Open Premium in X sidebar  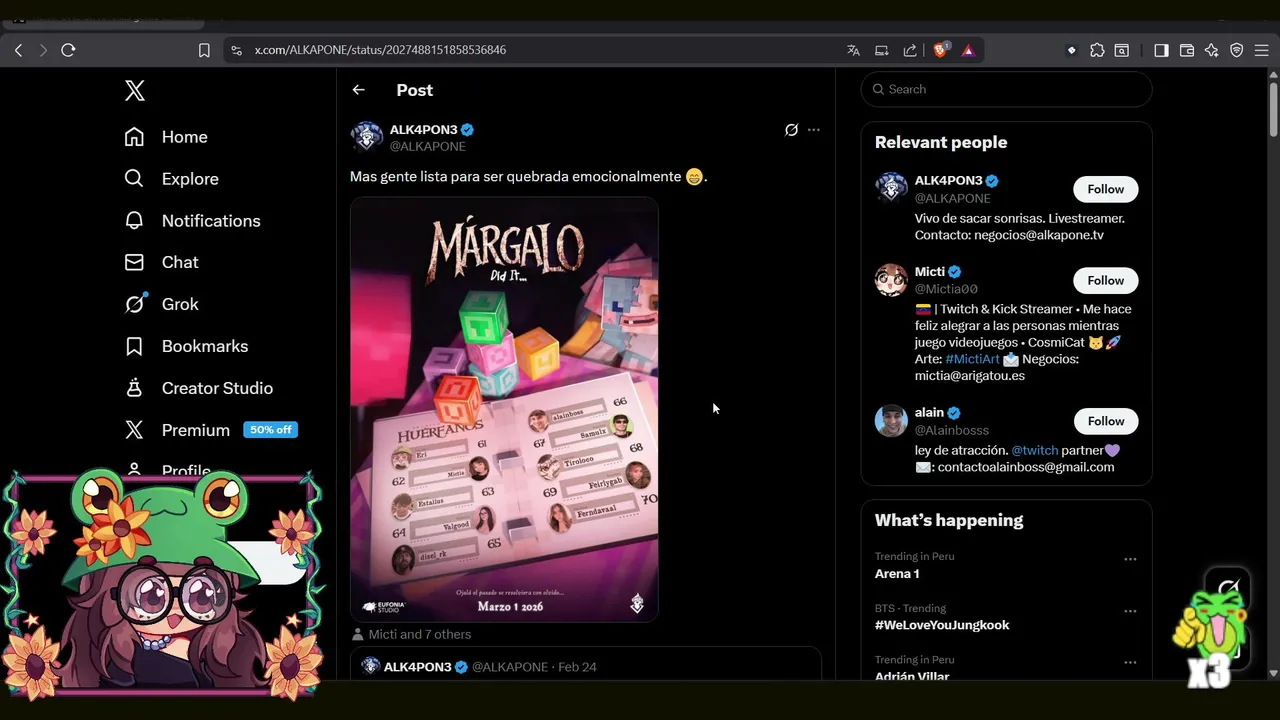tap(177, 430)
